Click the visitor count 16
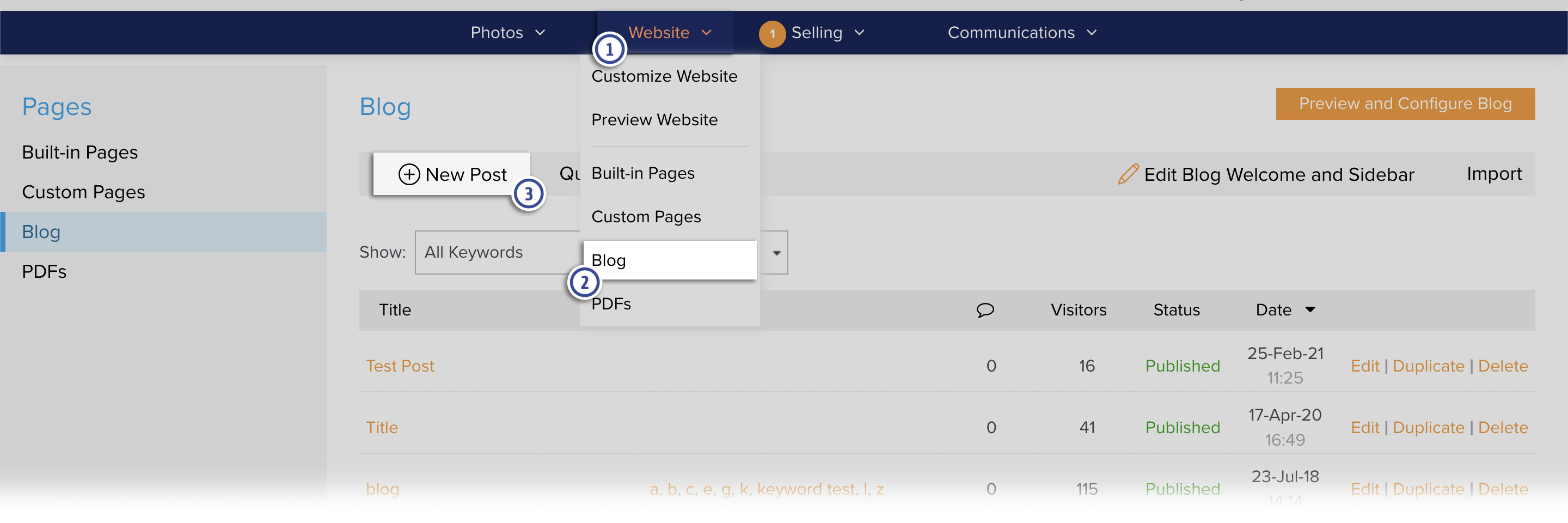This screenshot has width=1568, height=523. [1087, 366]
